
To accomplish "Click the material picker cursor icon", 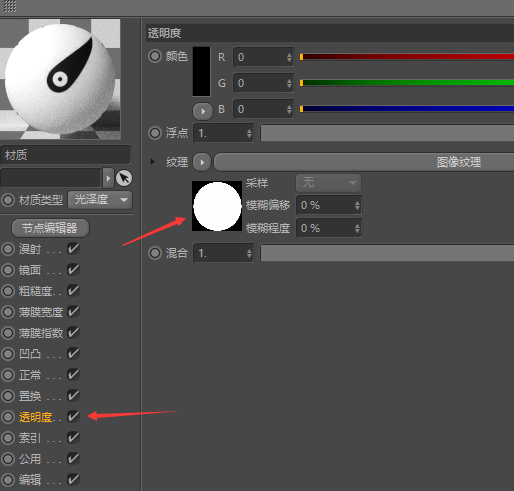I will point(124,178).
